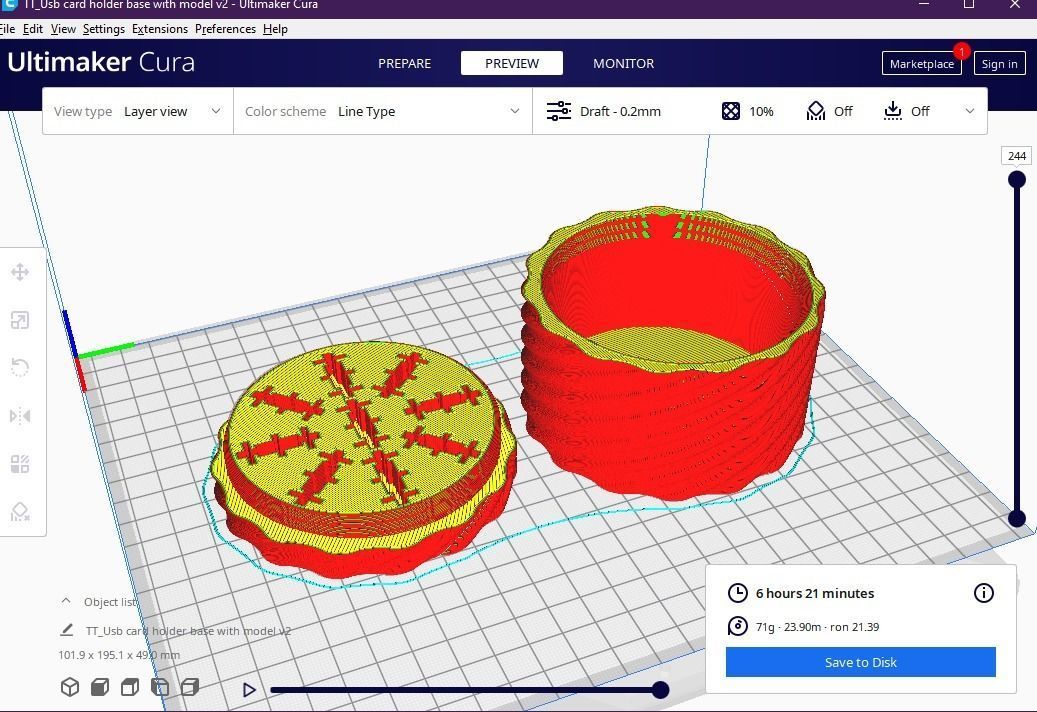
Task: Select TT_Usb card holder model in object list
Action: tap(188, 631)
